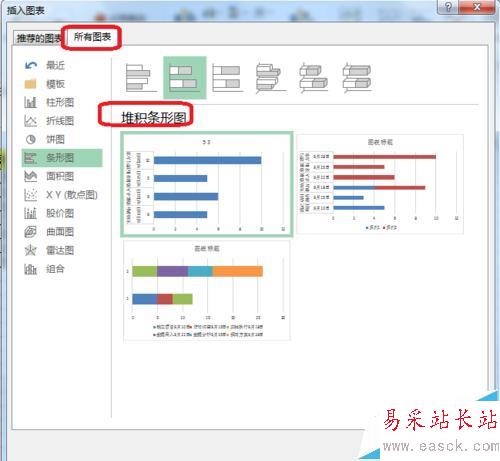The height and width of the screenshot is (461, 500).
Task: Choose the 3-D stacked bar subtype icon
Action: pyautogui.click(x=314, y=78)
